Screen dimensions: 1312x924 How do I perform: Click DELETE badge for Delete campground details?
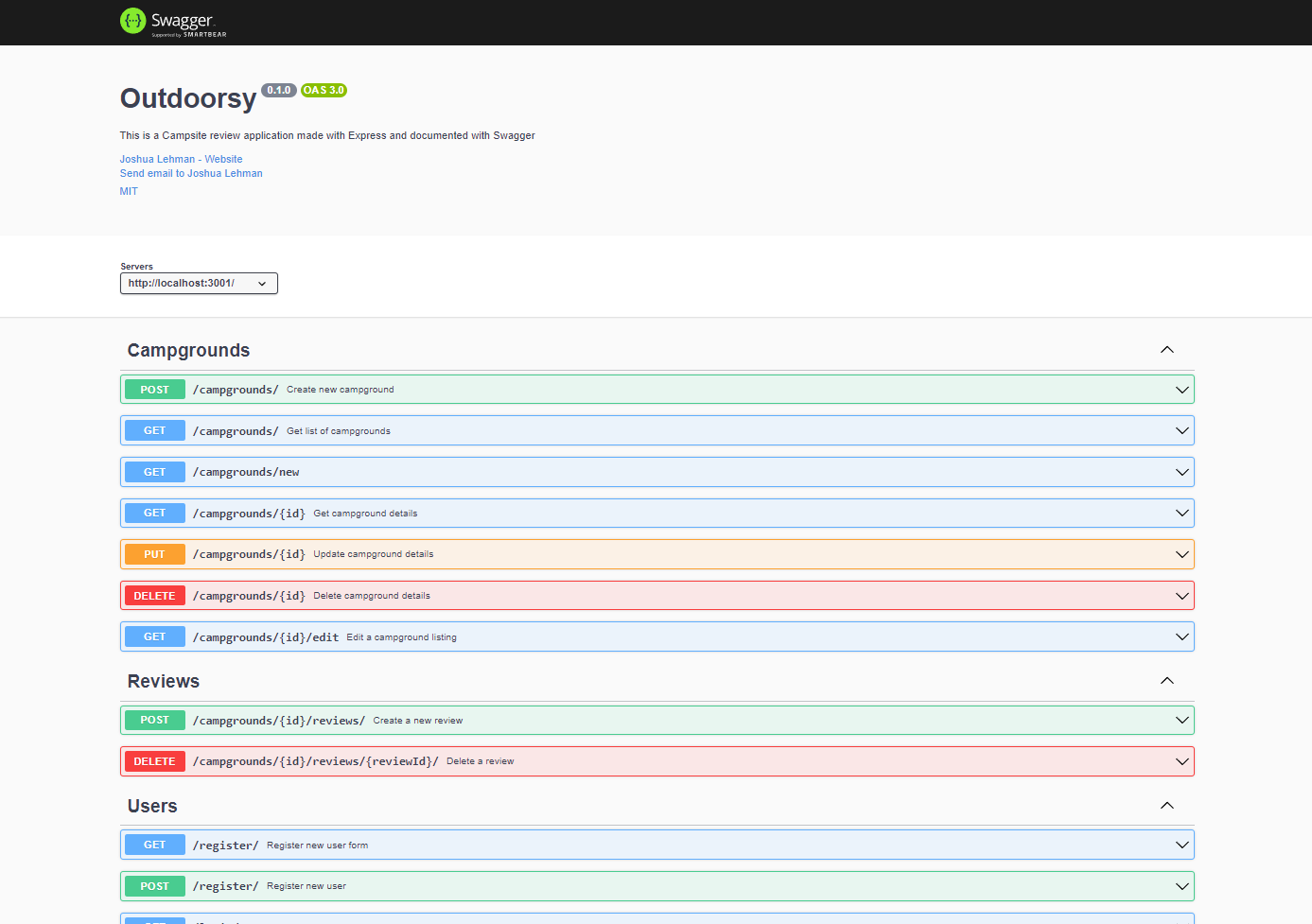[155, 596]
